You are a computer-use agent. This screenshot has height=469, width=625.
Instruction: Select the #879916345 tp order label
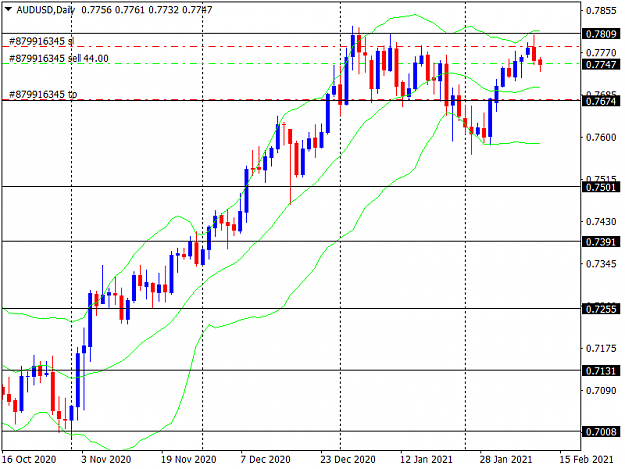pyautogui.click(x=43, y=94)
